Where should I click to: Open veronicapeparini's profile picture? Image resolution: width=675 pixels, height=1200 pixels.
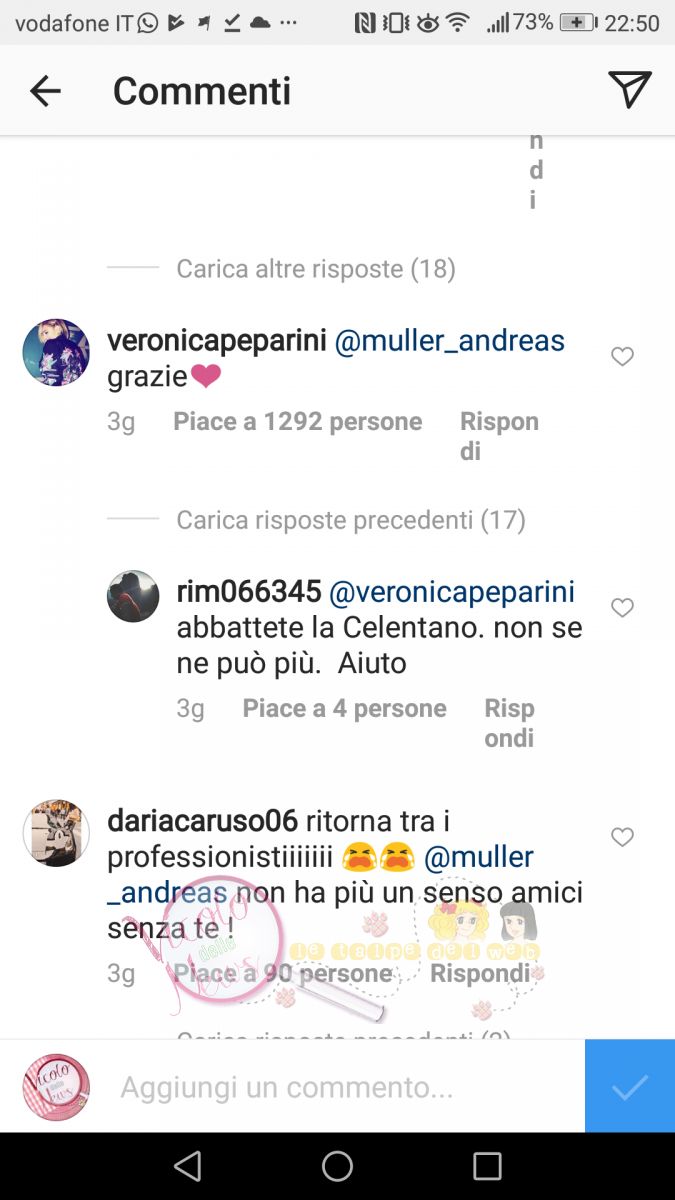pyautogui.click(x=56, y=352)
